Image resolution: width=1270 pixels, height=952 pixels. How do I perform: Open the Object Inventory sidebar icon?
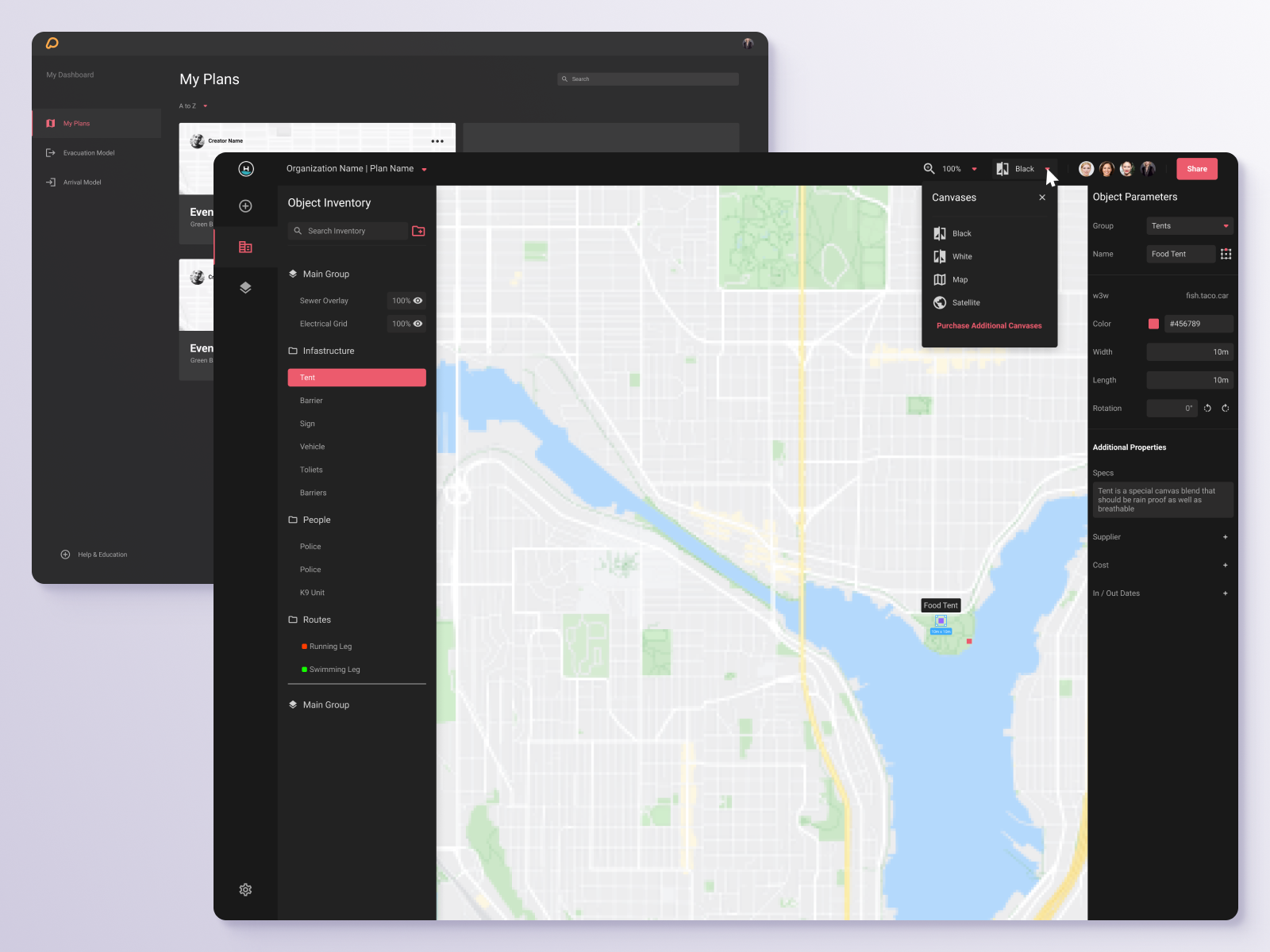tap(245, 248)
